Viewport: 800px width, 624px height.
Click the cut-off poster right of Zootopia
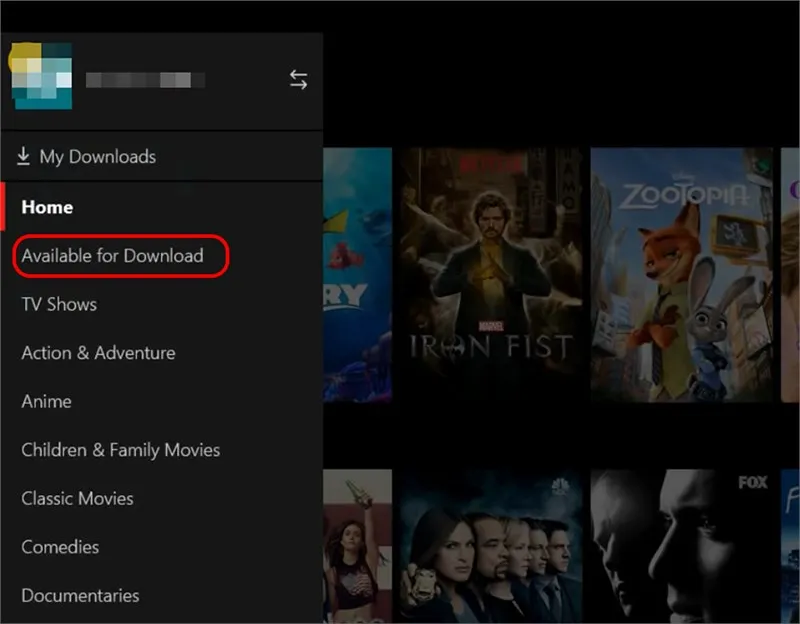790,274
